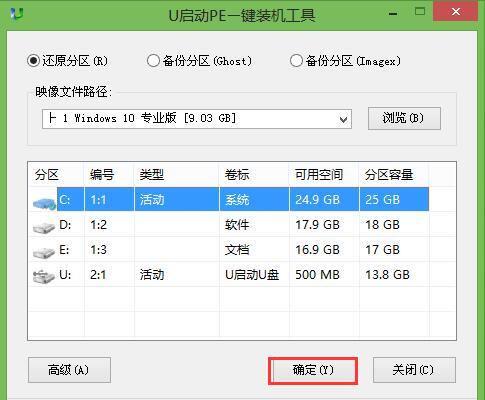This screenshot has height=400, width=485.
Task: Close the window with the red X
Action: click(455, 12)
